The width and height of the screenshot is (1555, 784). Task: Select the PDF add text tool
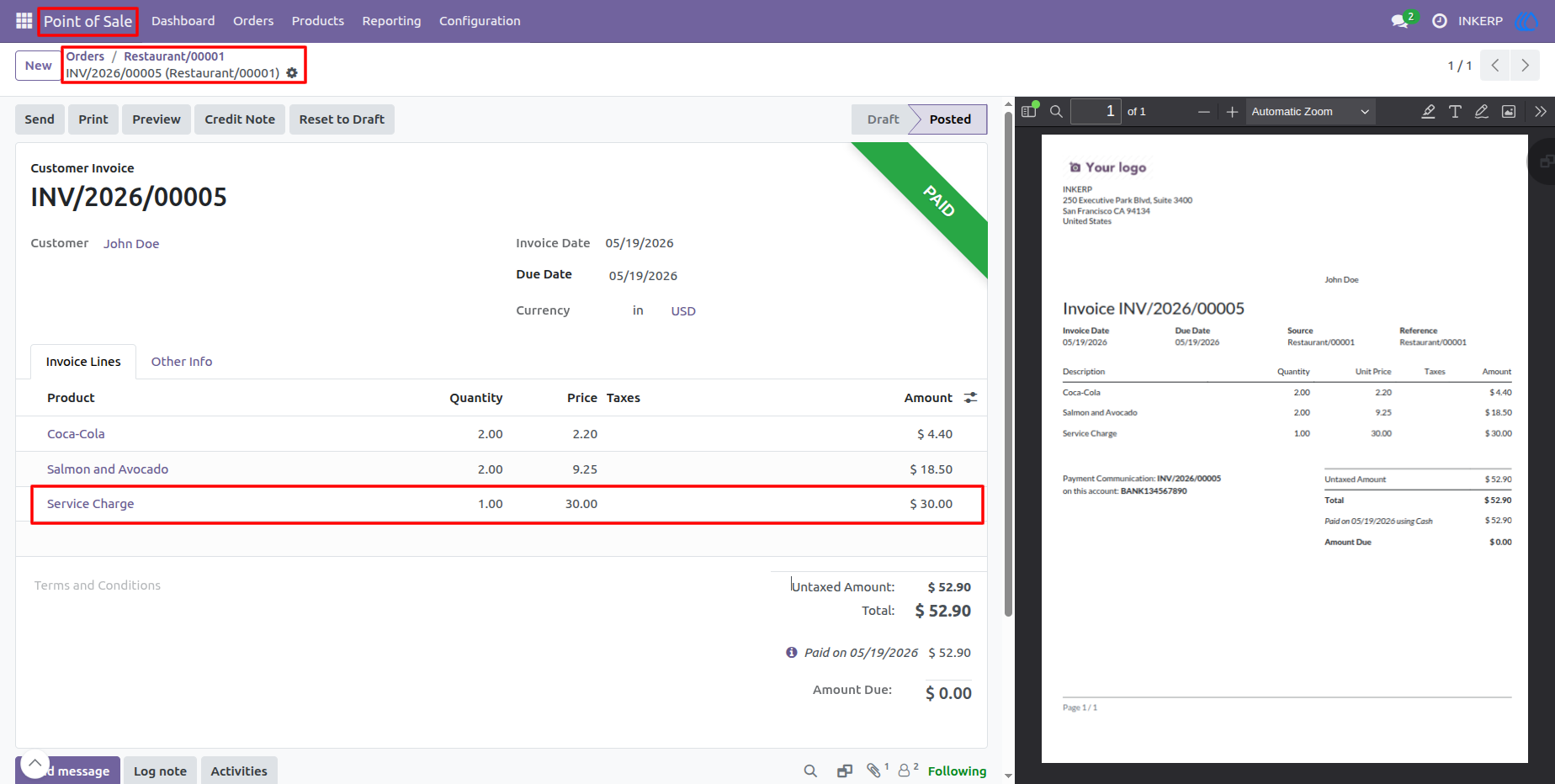pos(1455,111)
